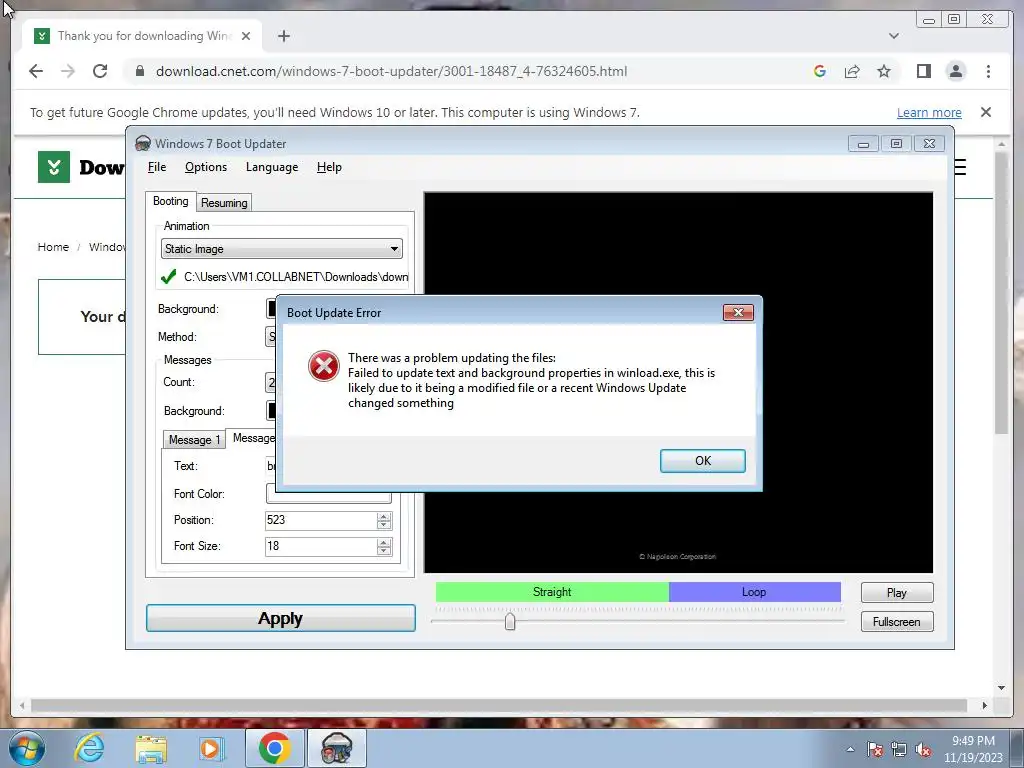
Task: Increase the Position value with the up arrow
Action: pyautogui.click(x=384, y=517)
